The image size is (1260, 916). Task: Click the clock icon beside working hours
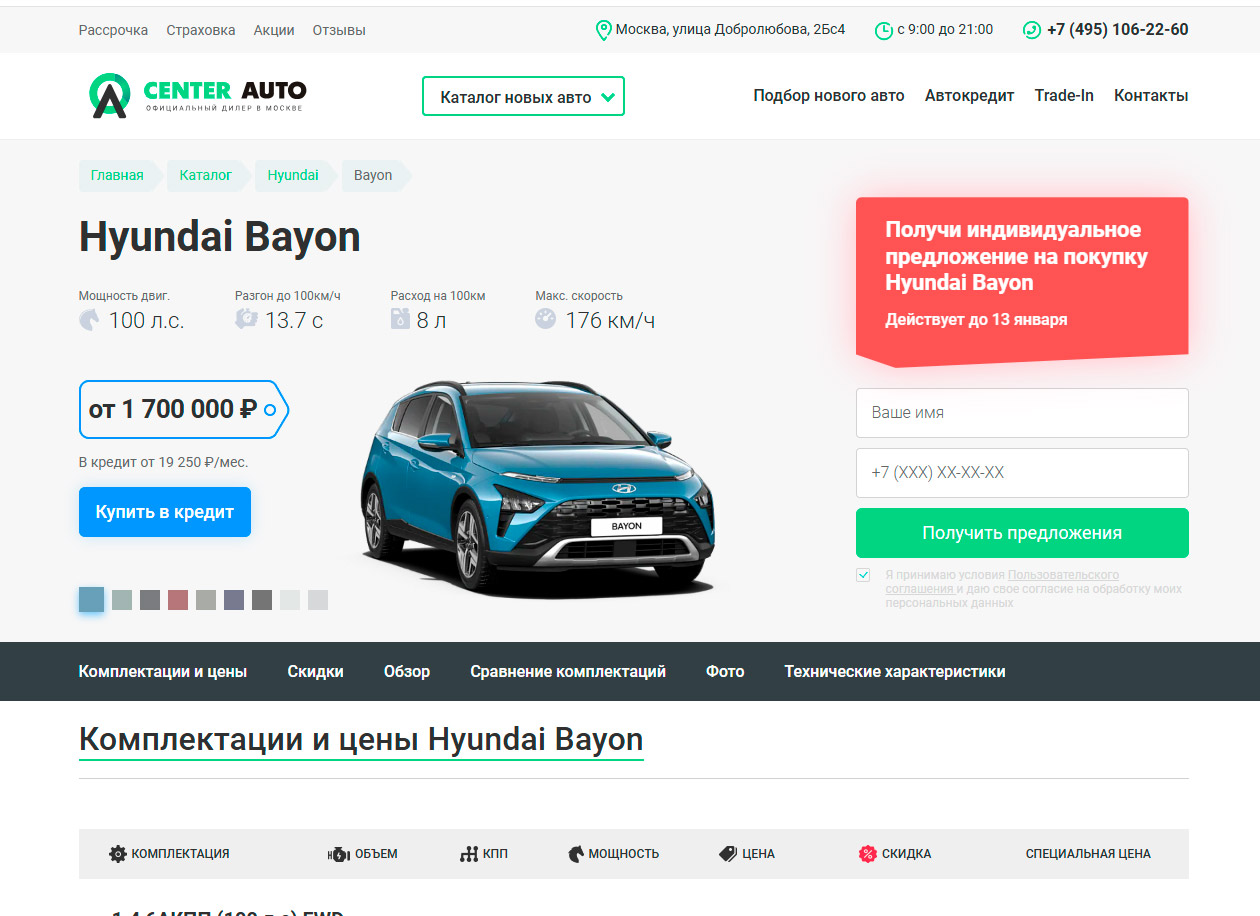coord(884,30)
